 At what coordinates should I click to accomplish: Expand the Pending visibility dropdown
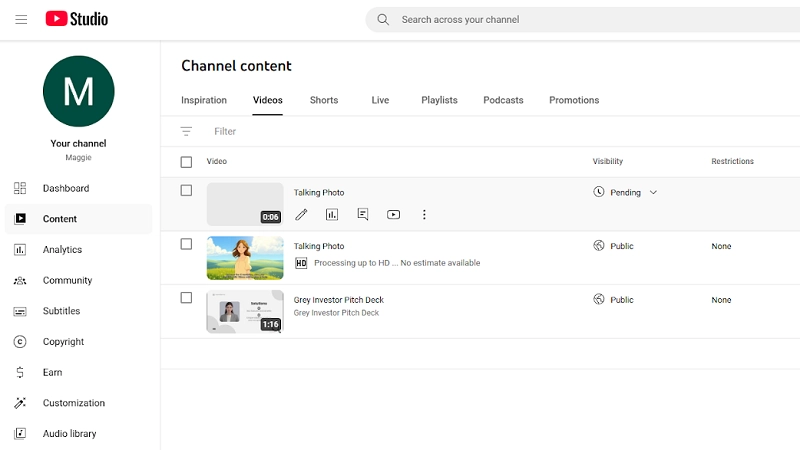[x=653, y=192]
